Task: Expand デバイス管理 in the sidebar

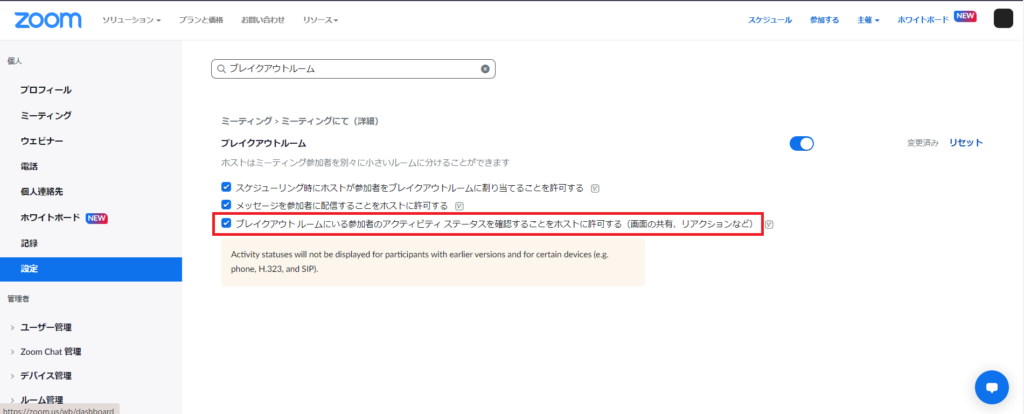Action: (x=60, y=375)
